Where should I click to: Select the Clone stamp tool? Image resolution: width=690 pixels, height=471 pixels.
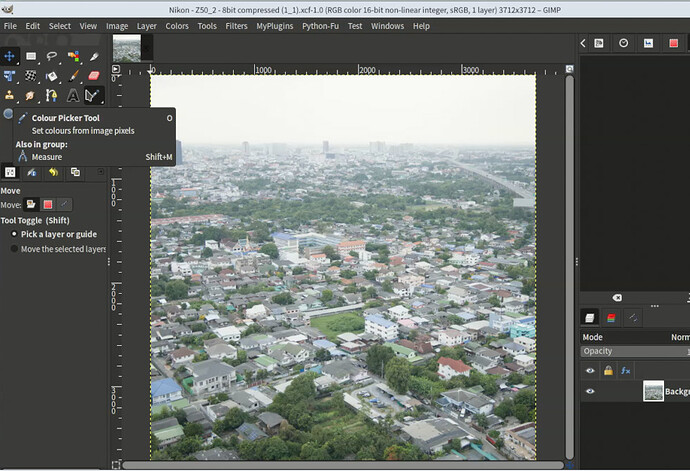[9, 95]
